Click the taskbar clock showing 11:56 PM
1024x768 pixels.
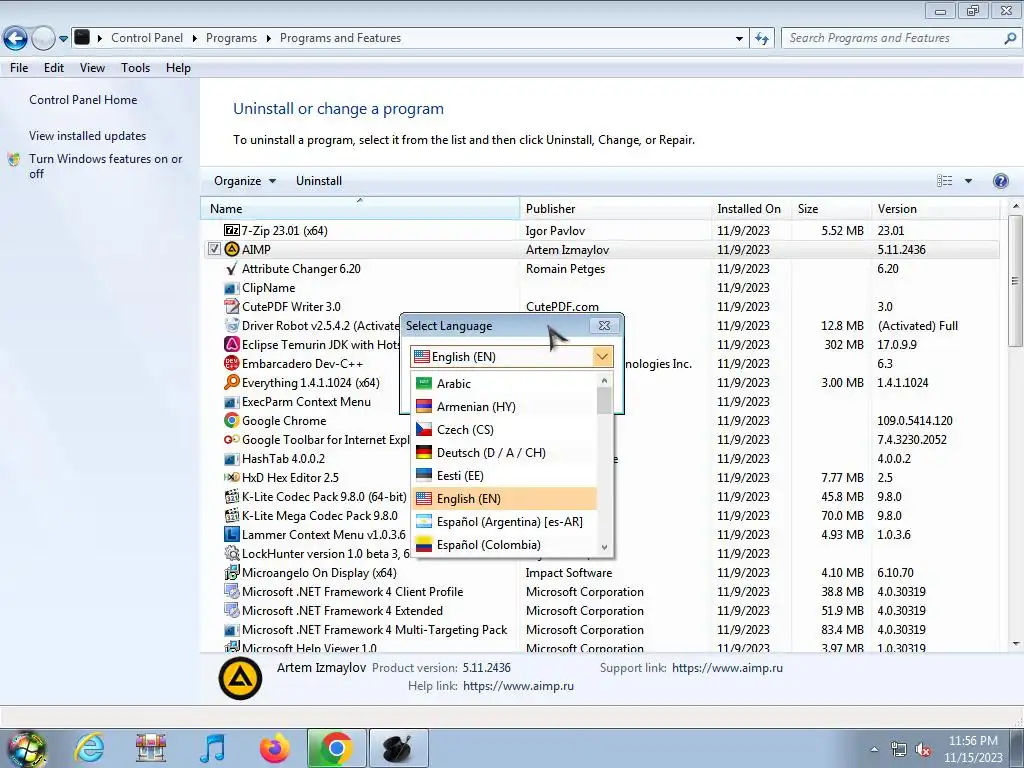973,741
